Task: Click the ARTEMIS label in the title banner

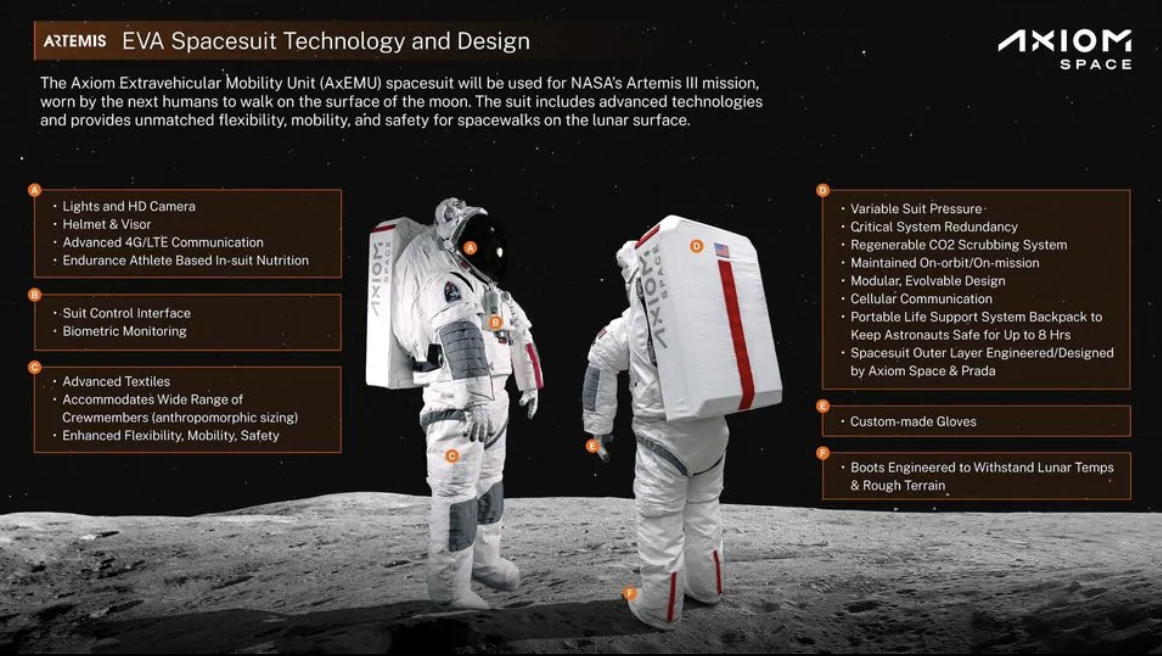Action: tap(74, 41)
